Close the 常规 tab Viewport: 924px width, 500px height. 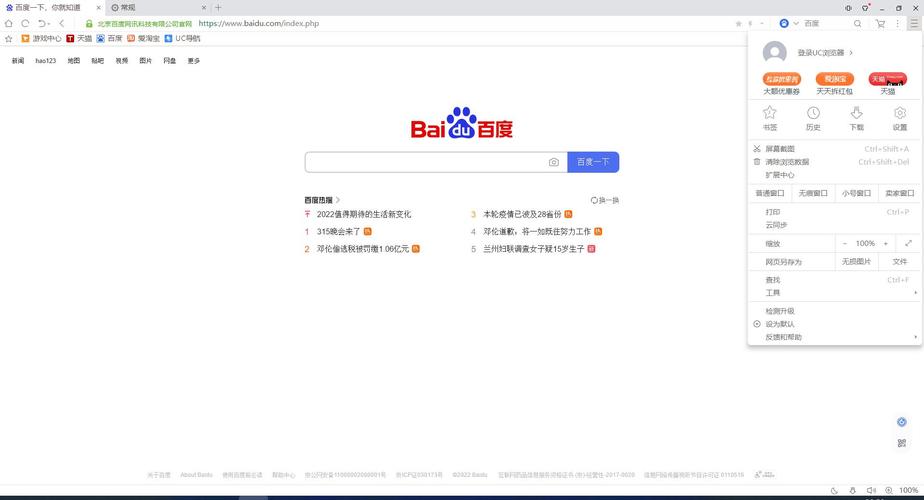tap(204, 8)
